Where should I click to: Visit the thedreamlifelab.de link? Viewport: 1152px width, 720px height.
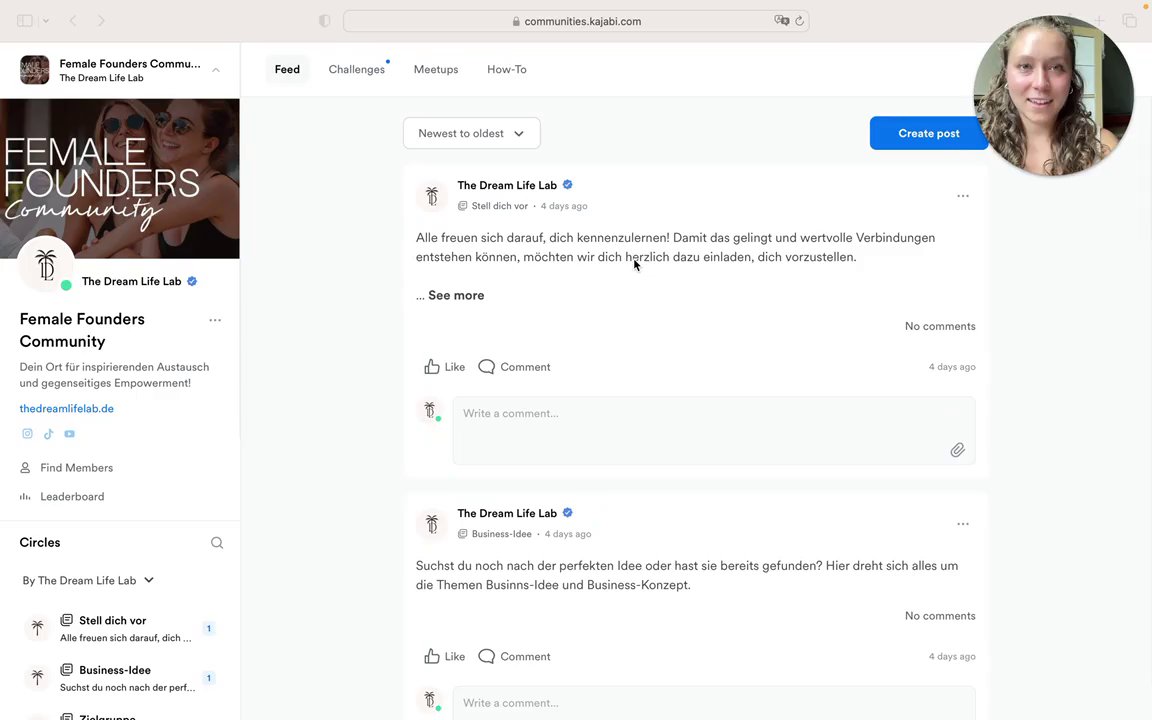[66, 408]
